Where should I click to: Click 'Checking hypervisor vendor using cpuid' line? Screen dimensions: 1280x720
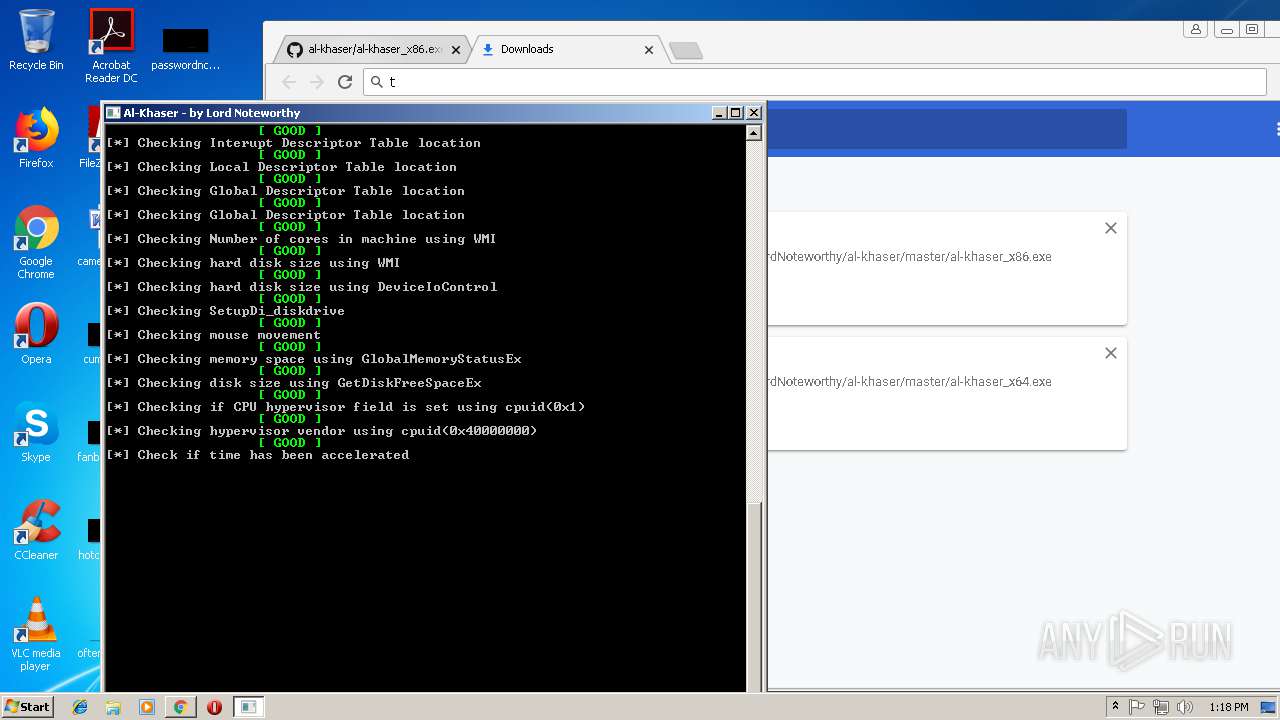pos(321,431)
